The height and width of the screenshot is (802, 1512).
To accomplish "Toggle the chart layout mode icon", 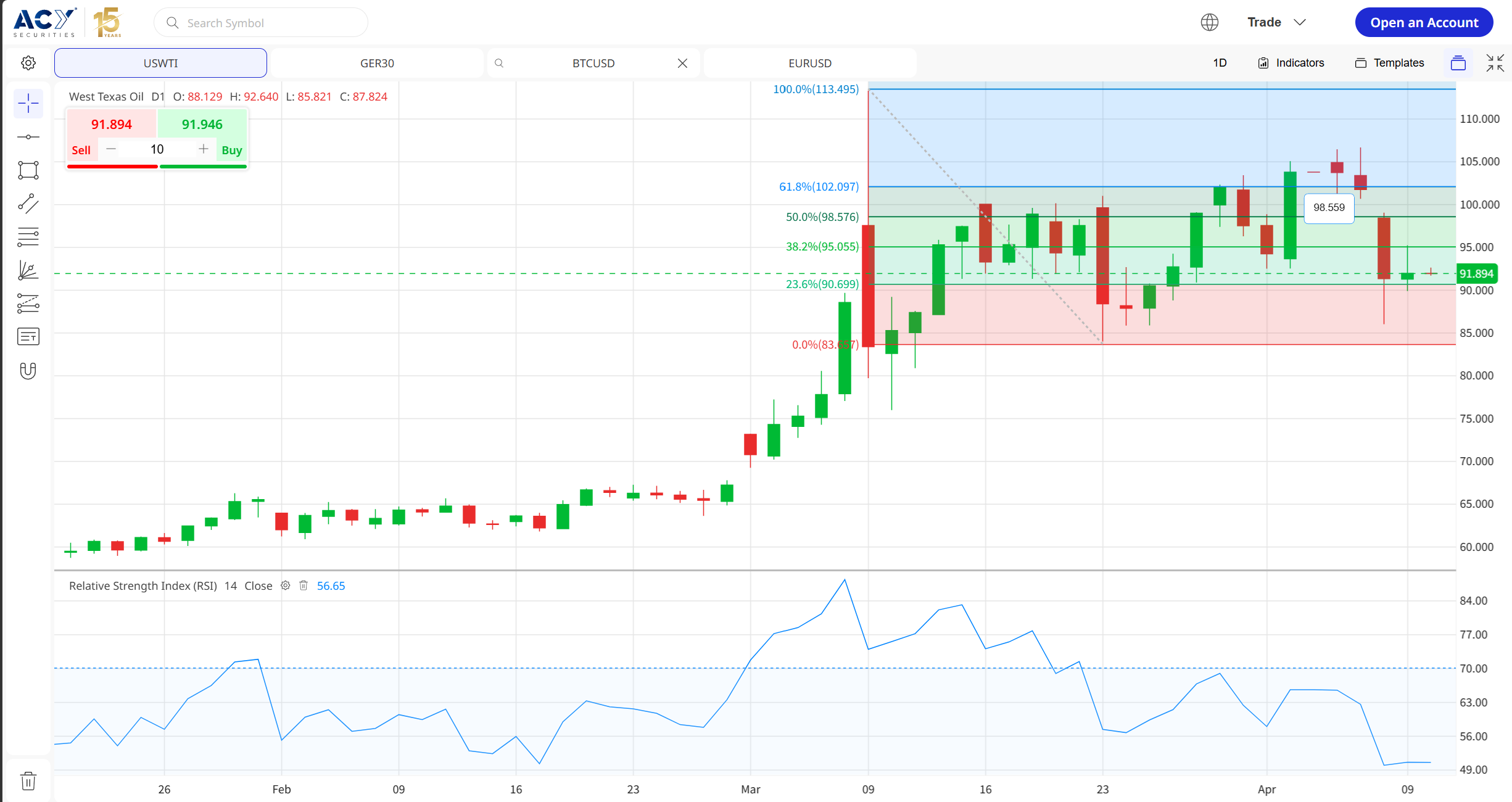I will (1458, 63).
